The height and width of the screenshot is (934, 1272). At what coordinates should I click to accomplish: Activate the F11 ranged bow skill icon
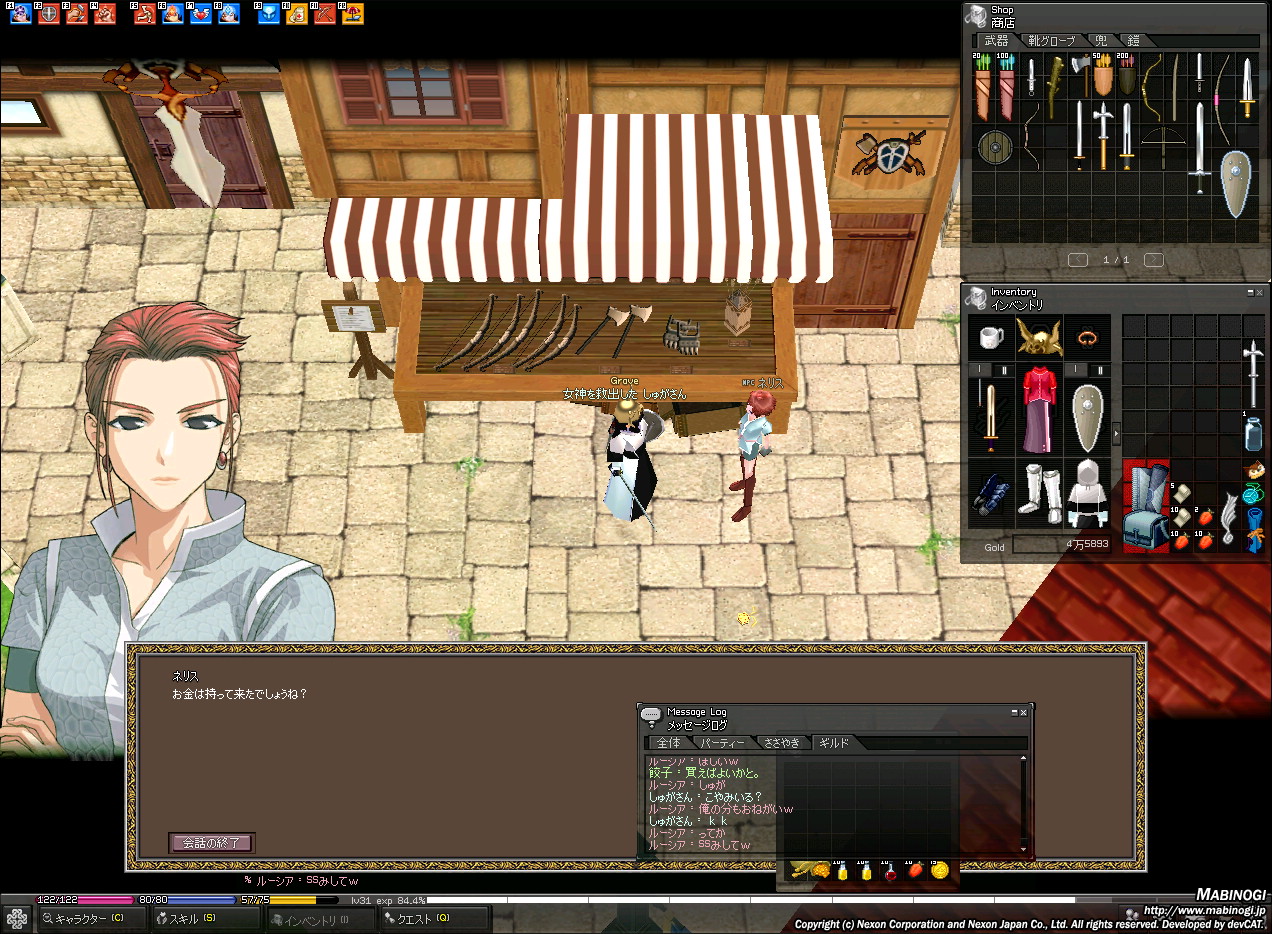coord(325,14)
